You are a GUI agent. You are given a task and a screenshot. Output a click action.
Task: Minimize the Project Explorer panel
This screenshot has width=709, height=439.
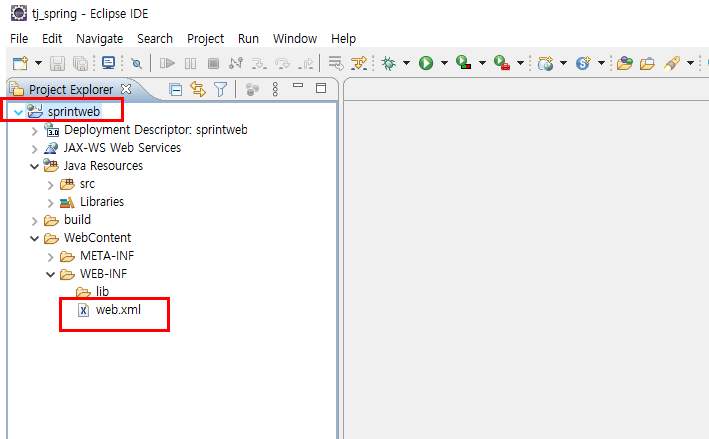(x=298, y=85)
